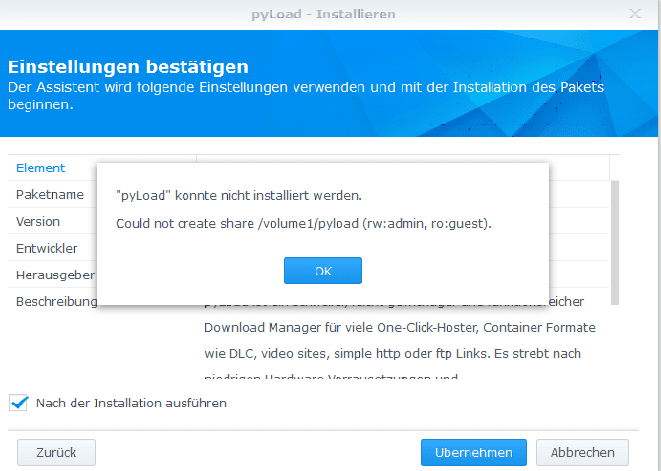Select the Entwickler row label
The image size is (661, 471).
[46, 248]
